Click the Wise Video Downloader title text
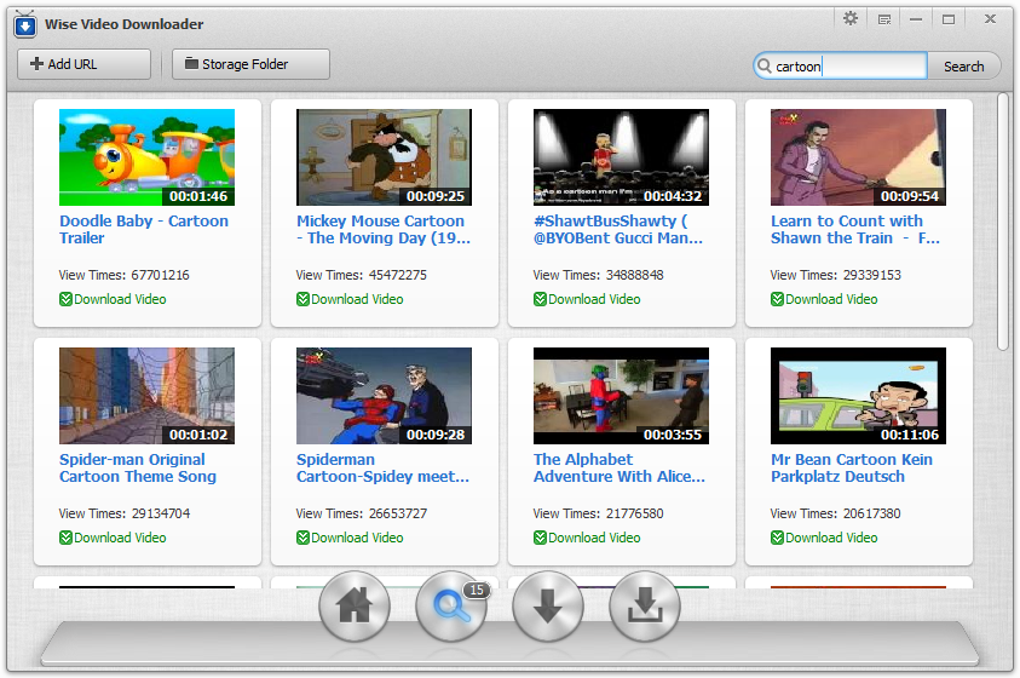 [124, 24]
